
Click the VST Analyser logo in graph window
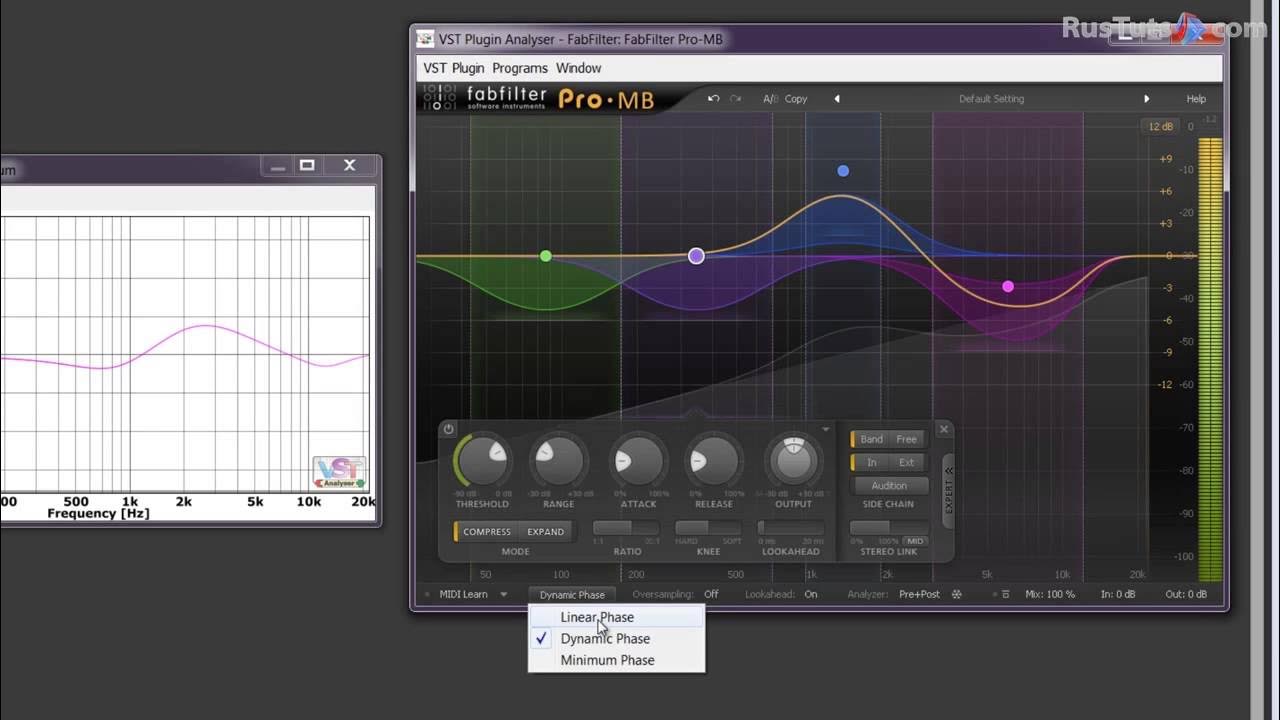(x=340, y=473)
